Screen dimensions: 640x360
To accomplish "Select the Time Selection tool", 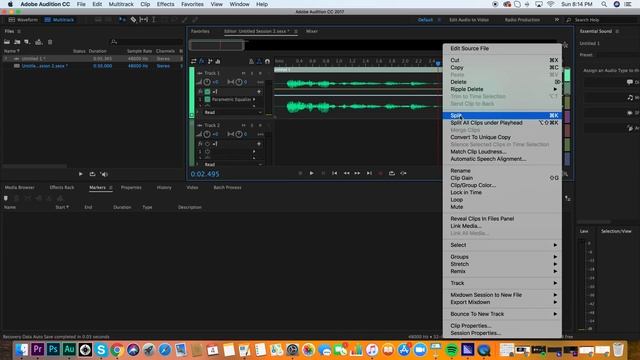I will 154,20.
